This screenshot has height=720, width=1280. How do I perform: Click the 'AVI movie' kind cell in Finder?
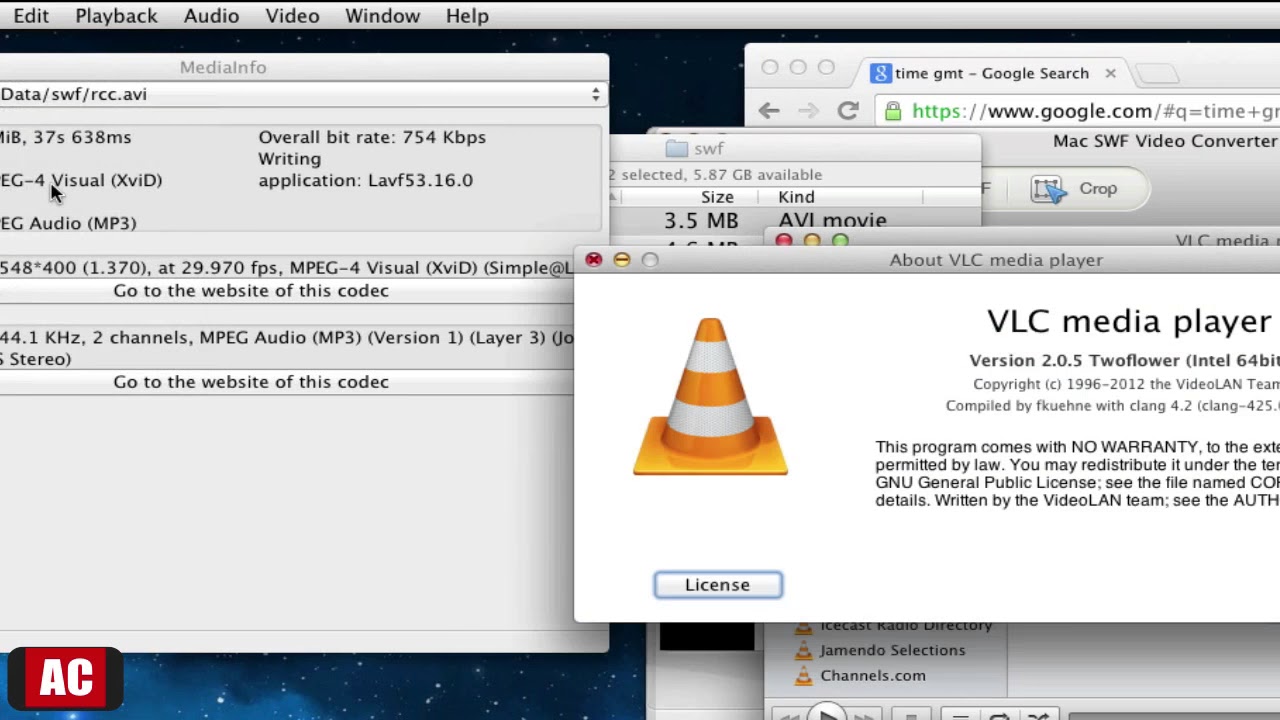pos(832,221)
